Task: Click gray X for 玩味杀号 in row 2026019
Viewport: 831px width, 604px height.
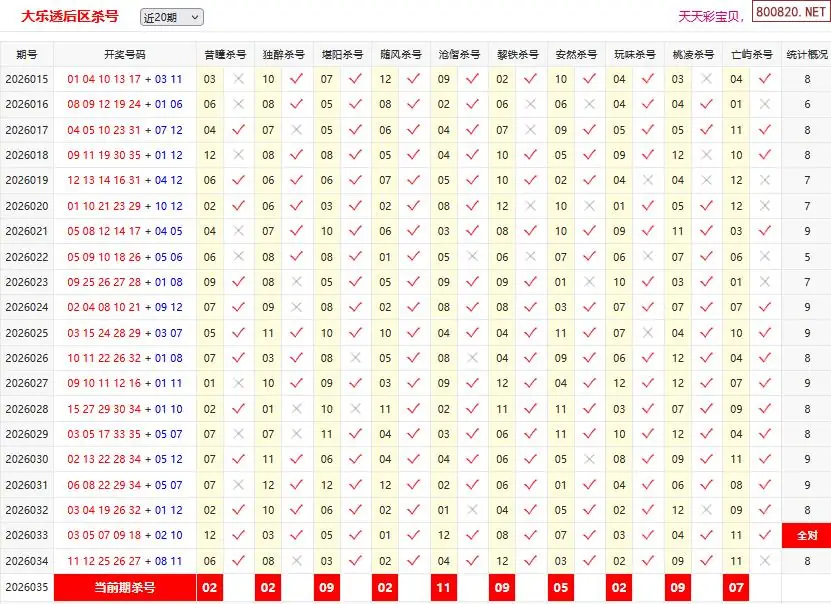Action: [x=648, y=180]
